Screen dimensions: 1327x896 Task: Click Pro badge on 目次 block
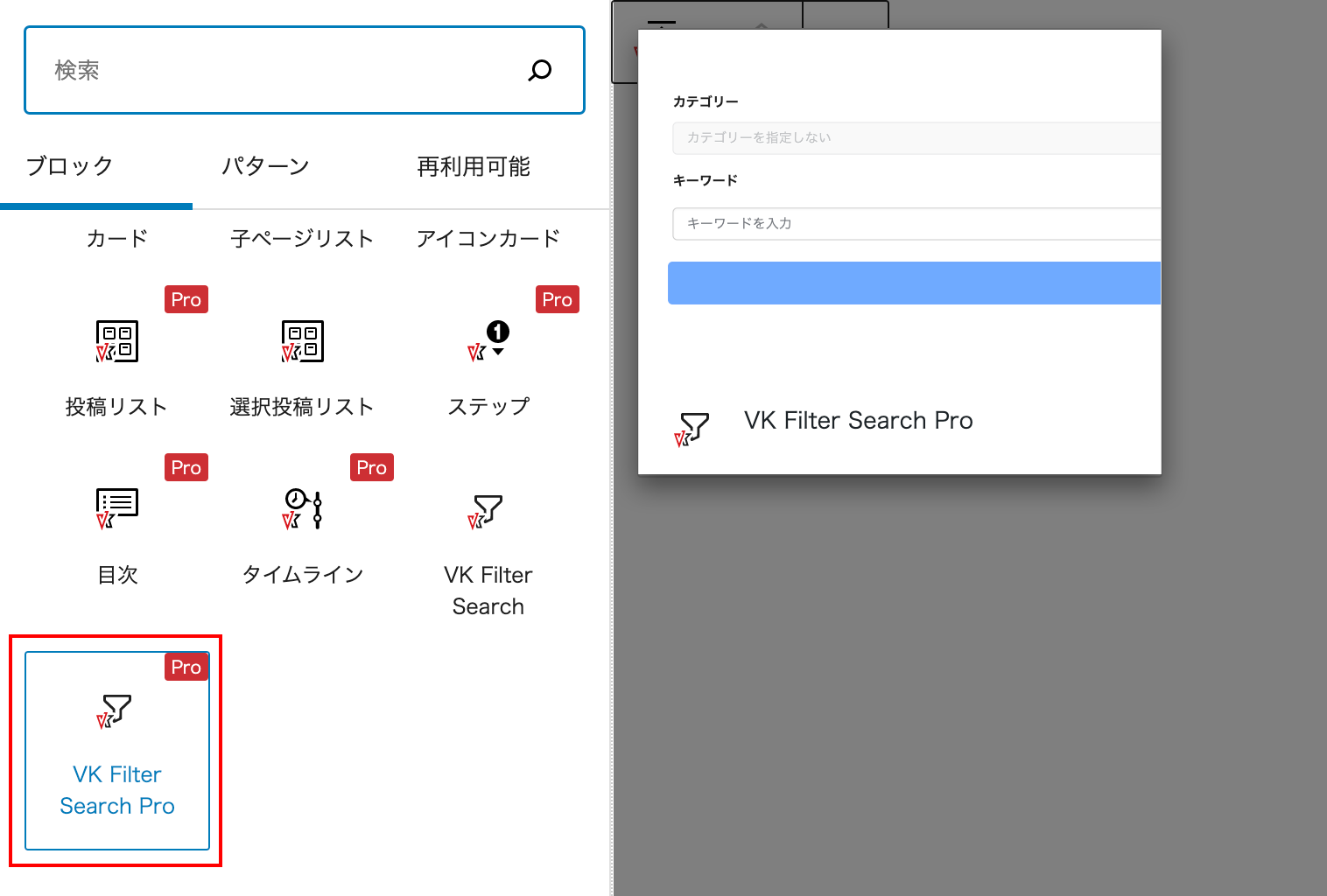(186, 467)
